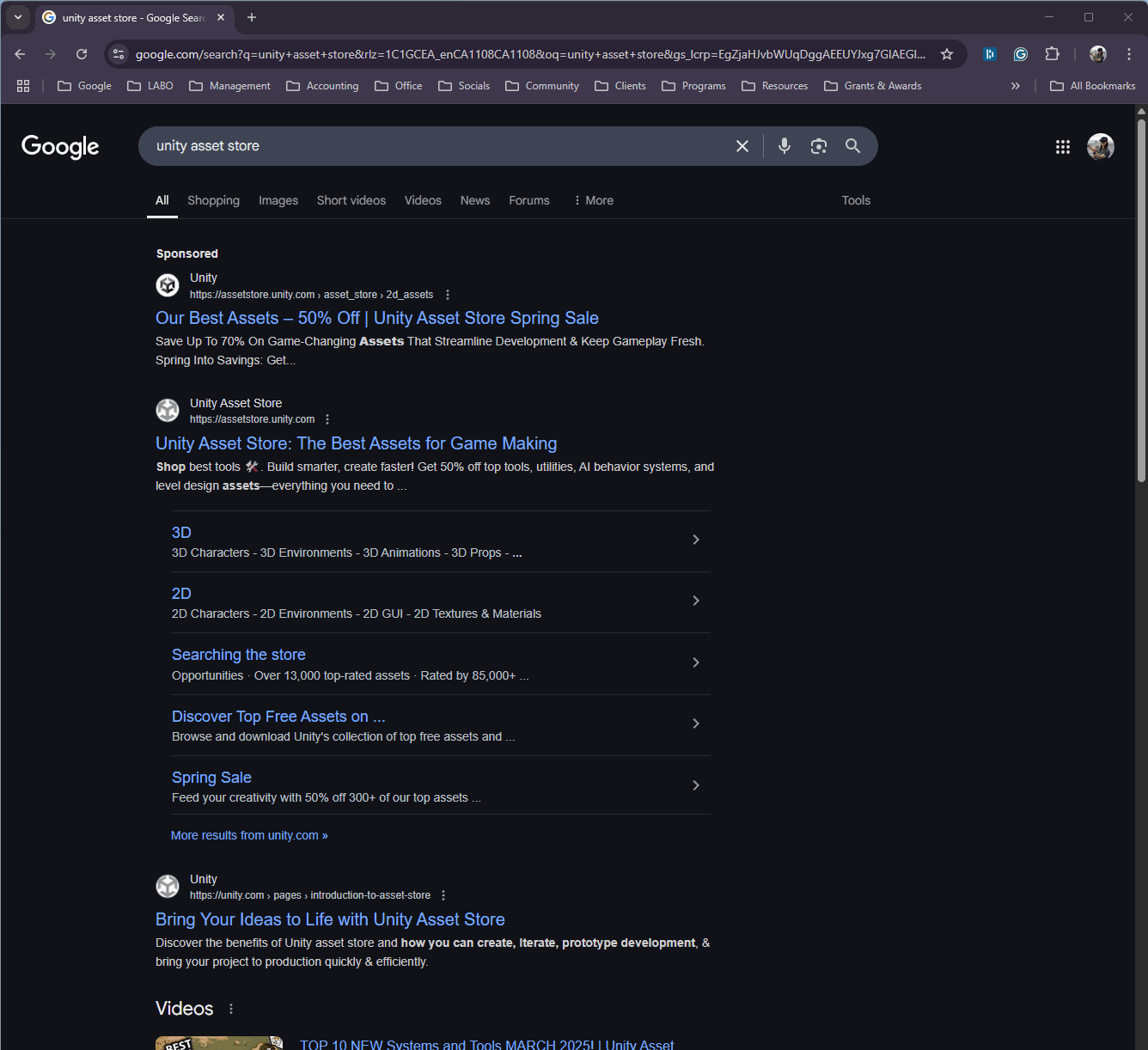Open Our Best Assets 50% Off link
Viewport: 1148px width, 1050px height.
[x=377, y=318]
